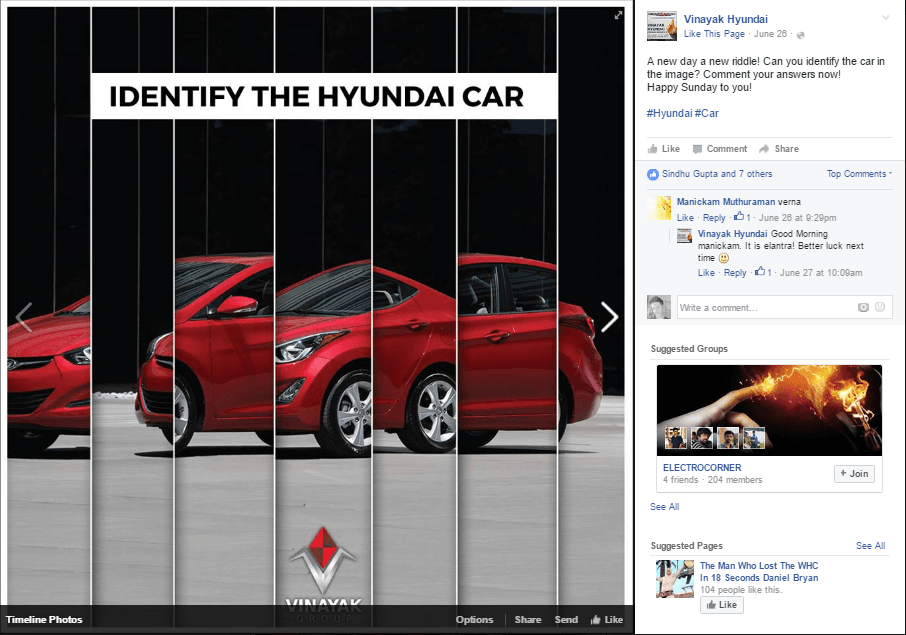Open your own avatar beside the comment box
The height and width of the screenshot is (635, 906).
click(659, 307)
